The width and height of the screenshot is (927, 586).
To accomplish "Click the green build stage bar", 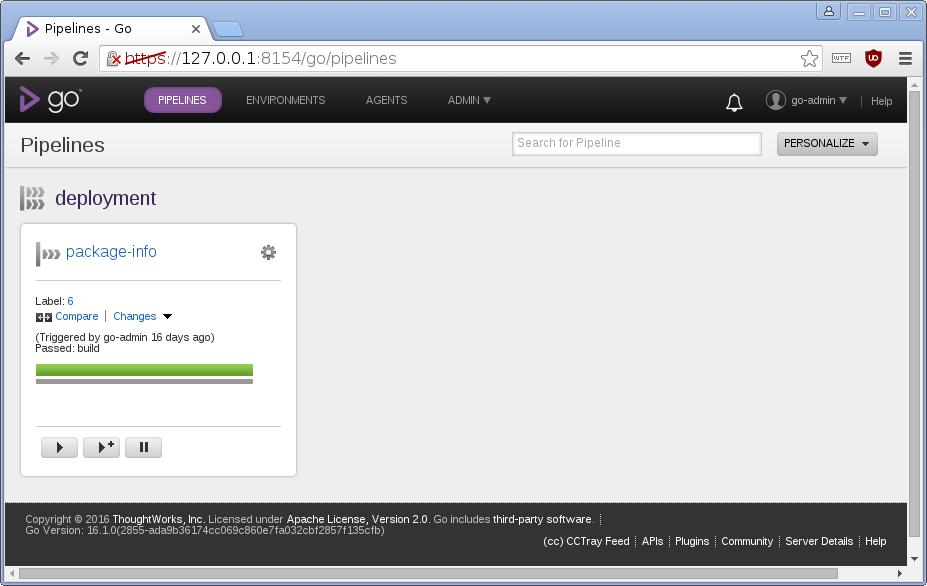I will pyautogui.click(x=144, y=370).
